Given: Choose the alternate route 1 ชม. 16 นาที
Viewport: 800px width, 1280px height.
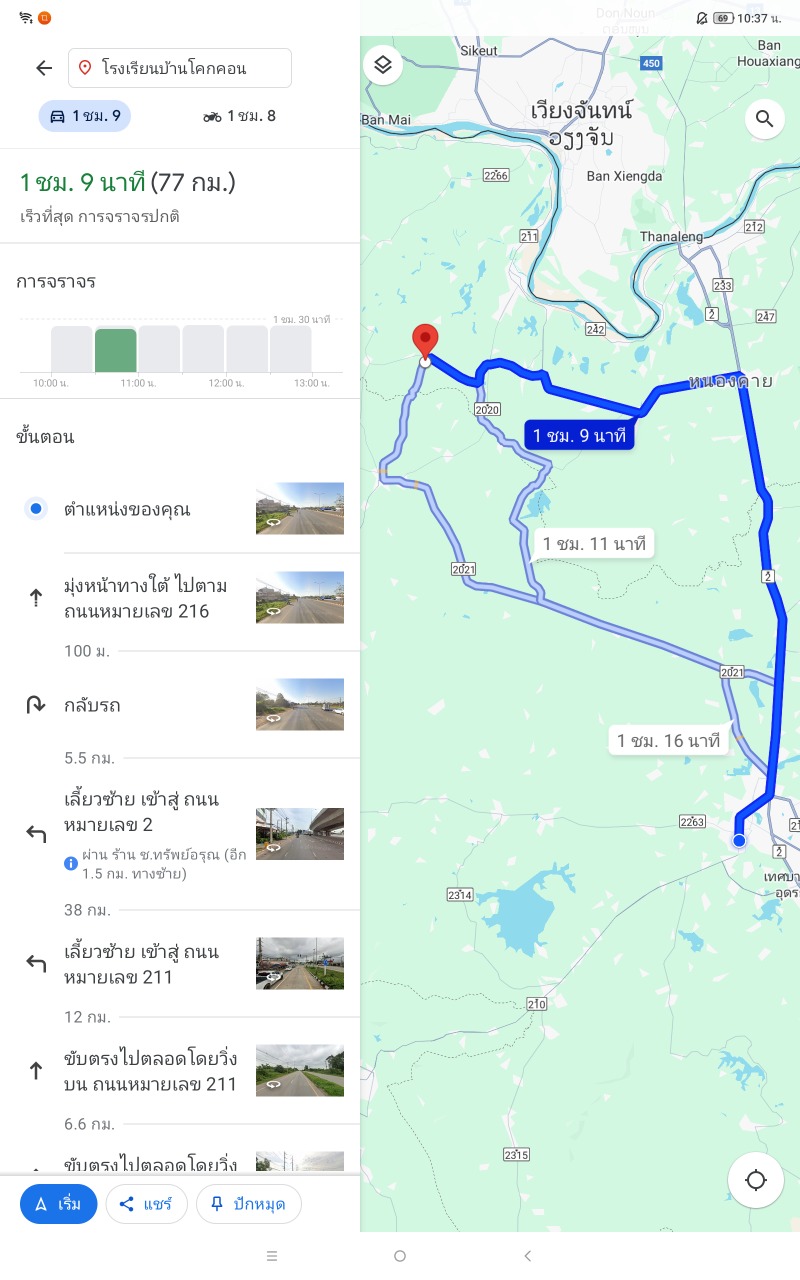Looking at the screenshot, I should point(668,741).
